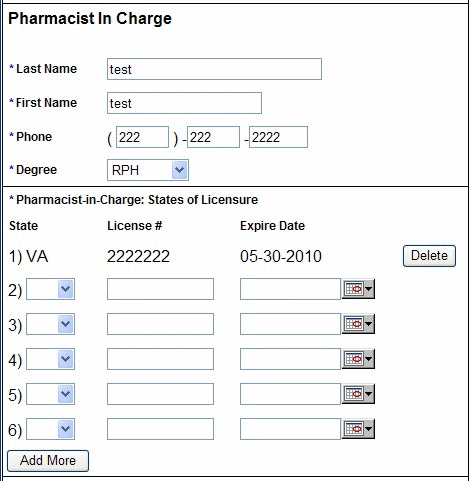Viewport: 473px width, 481px height.
Task: Open the State dropdown in row 4
Action: click(50, 359)
